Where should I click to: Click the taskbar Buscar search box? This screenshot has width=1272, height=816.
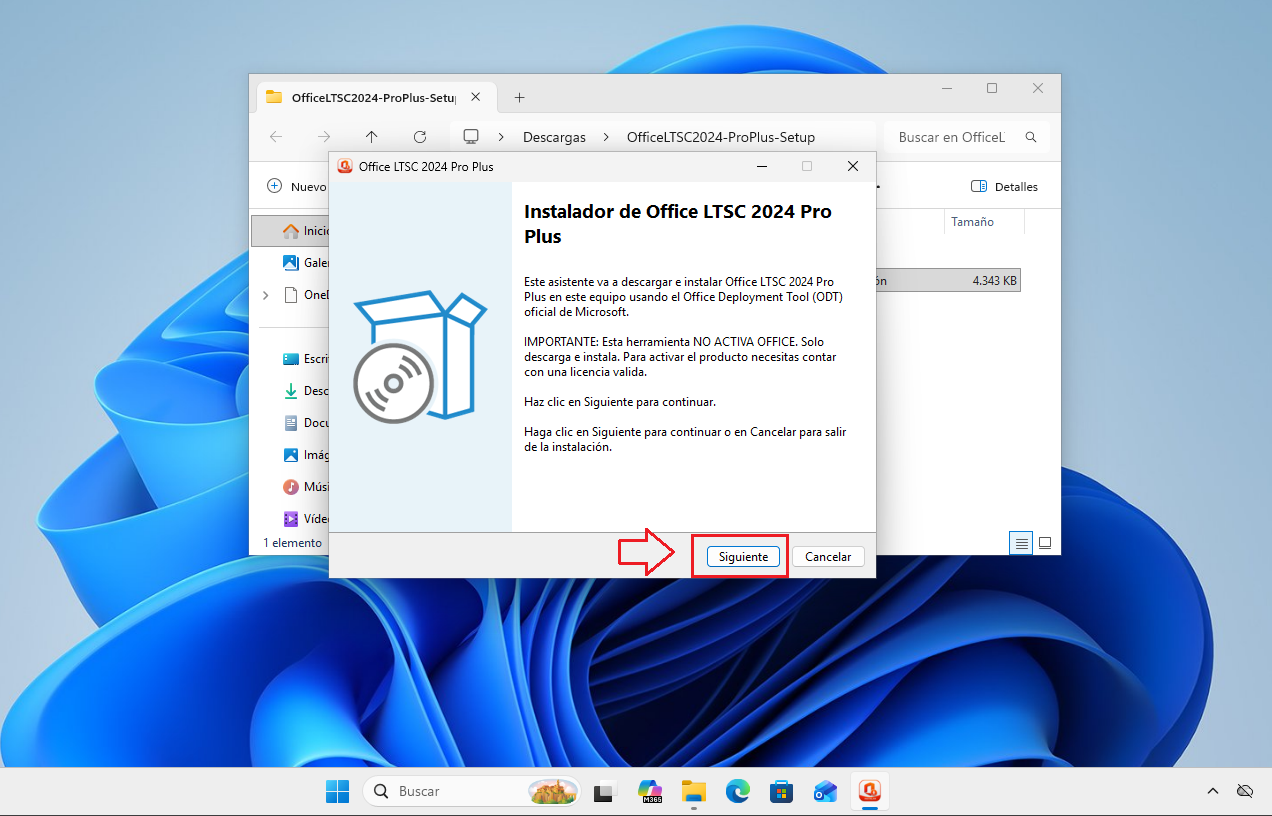coord(471,791)
